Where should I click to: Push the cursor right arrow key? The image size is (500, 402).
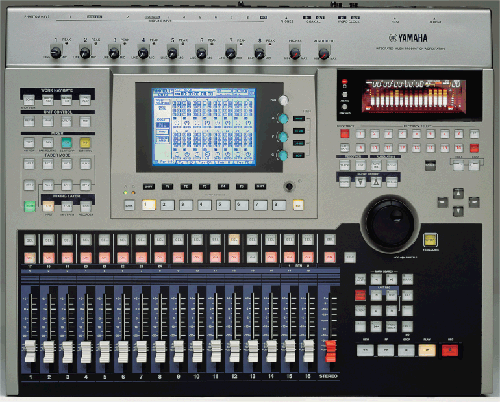coord(474,202)
